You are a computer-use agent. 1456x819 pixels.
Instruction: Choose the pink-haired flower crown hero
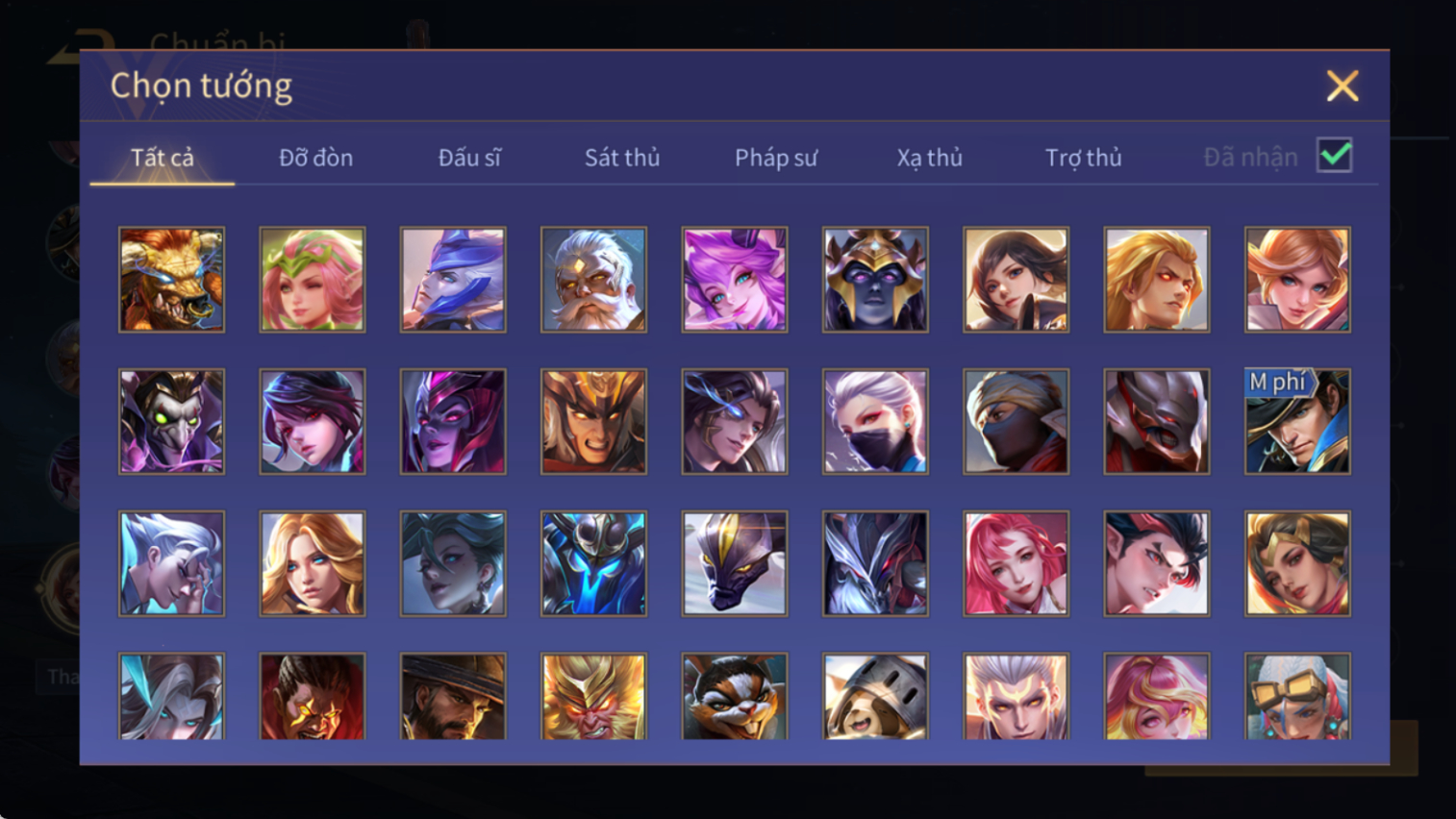pyautogui.click(x=313, y=280)
